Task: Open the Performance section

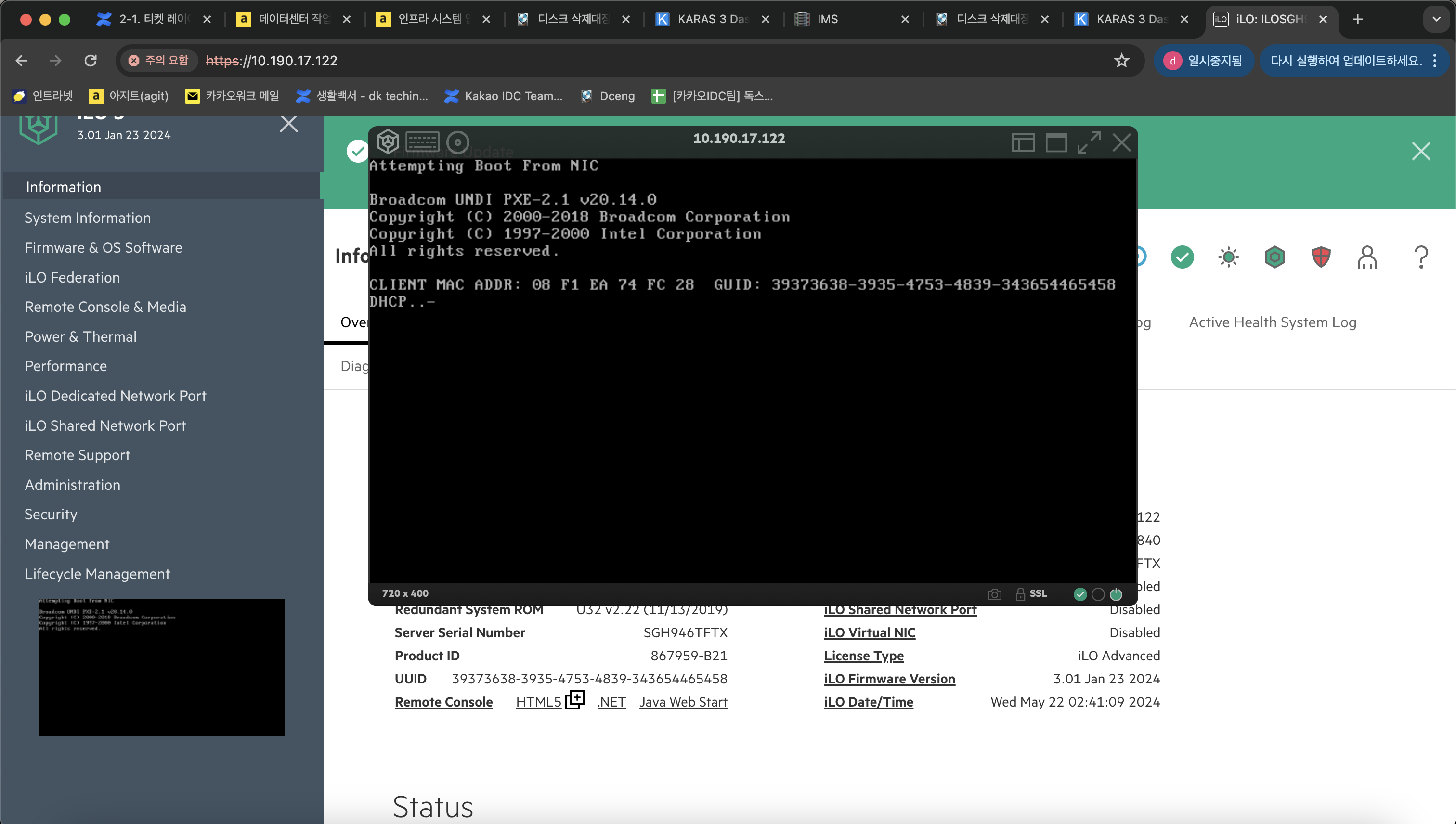Action: [x=65, y=366]
